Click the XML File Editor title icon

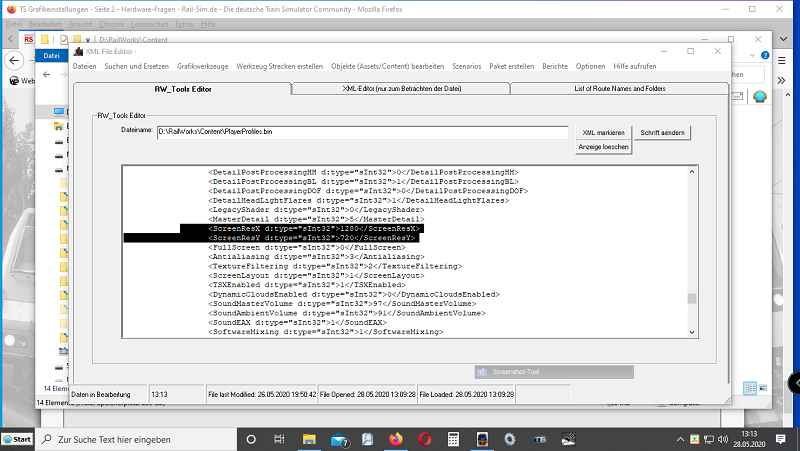78,52
